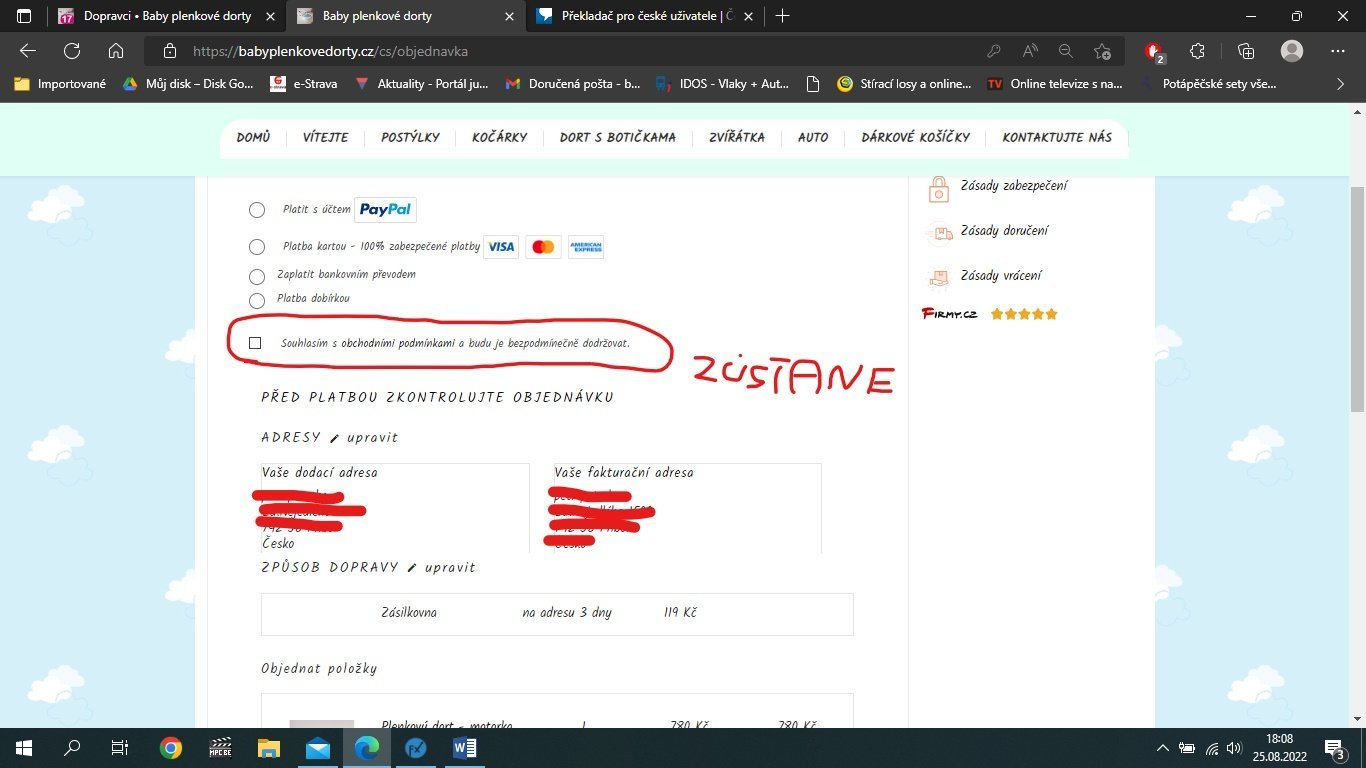1366x768 pixels.
Task: Click the Zásilkovna shipping row text
Action: coord(409,612)
